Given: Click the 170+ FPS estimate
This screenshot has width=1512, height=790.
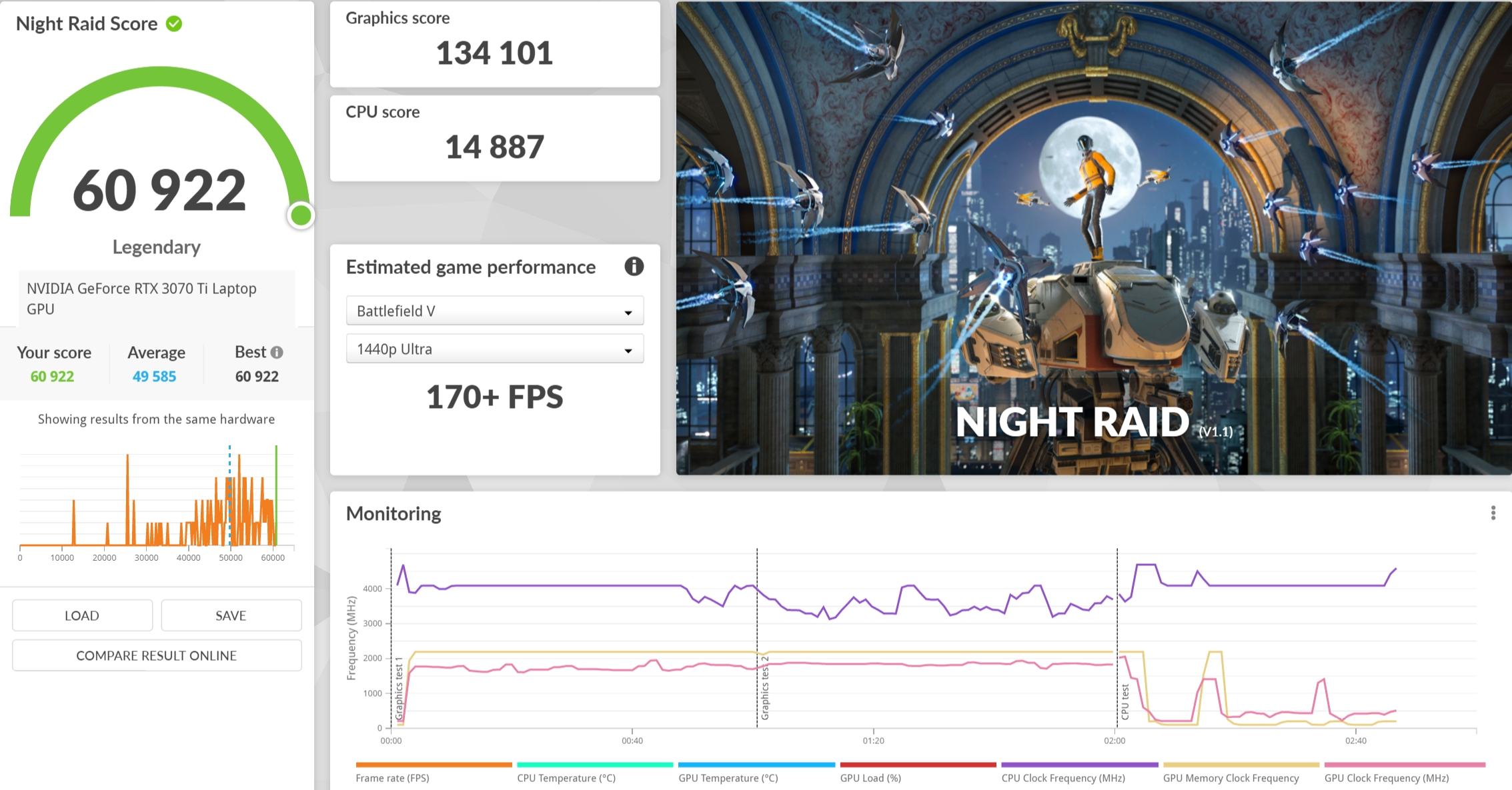Looking at the screenshot, I should [x=494, y=397].
